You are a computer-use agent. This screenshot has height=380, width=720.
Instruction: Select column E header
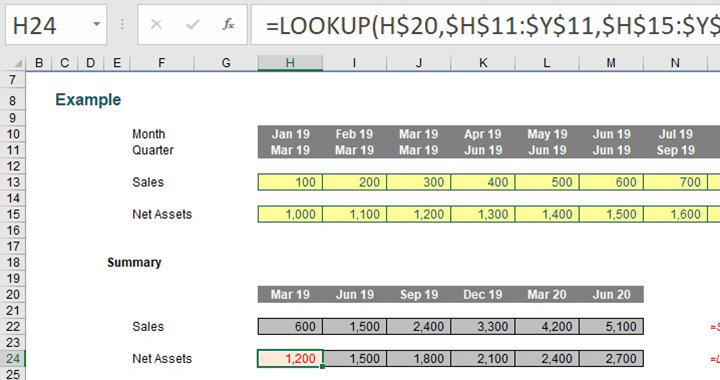(117, 63)
